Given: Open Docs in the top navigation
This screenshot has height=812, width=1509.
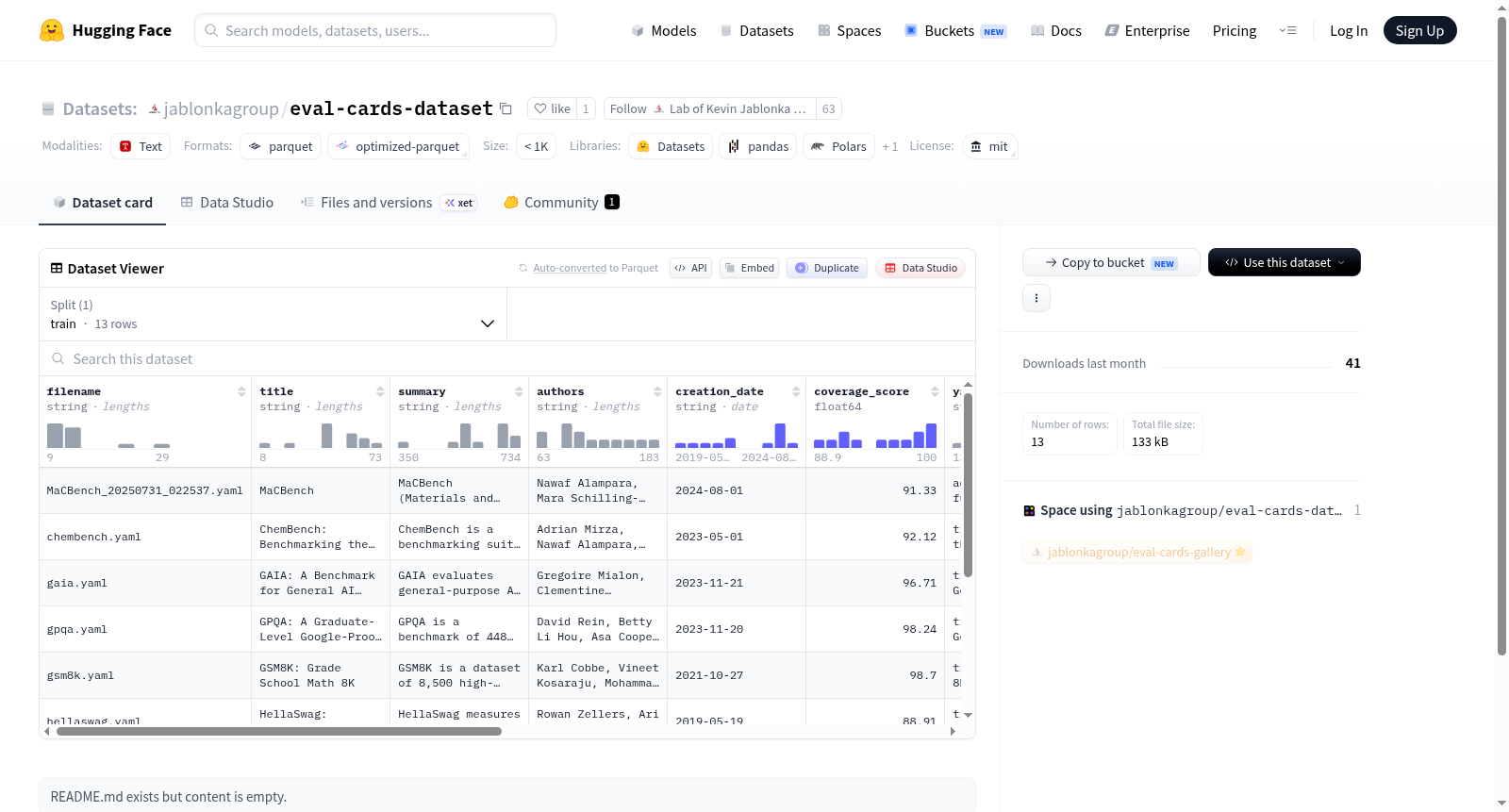Looking at the screenshot, I should 1055,30.
